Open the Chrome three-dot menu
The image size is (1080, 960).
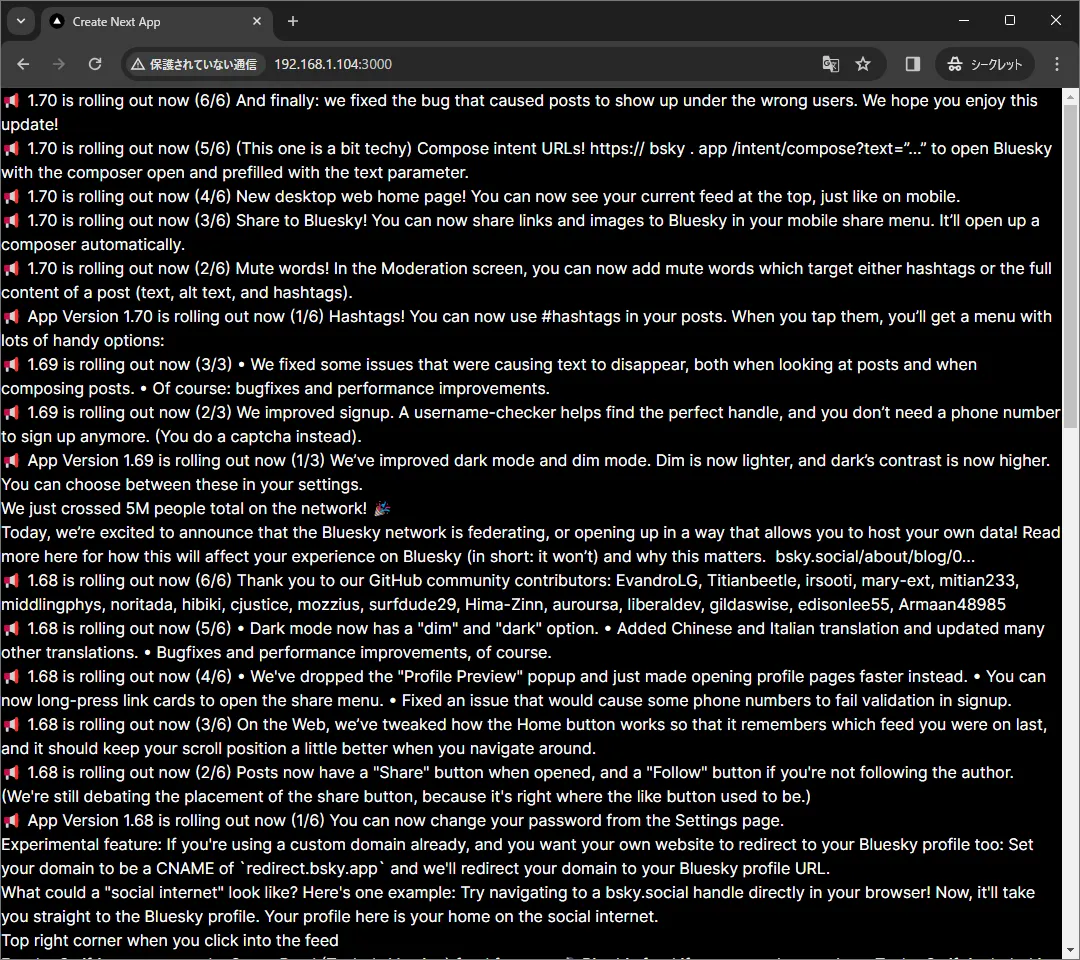(1057, 64)
